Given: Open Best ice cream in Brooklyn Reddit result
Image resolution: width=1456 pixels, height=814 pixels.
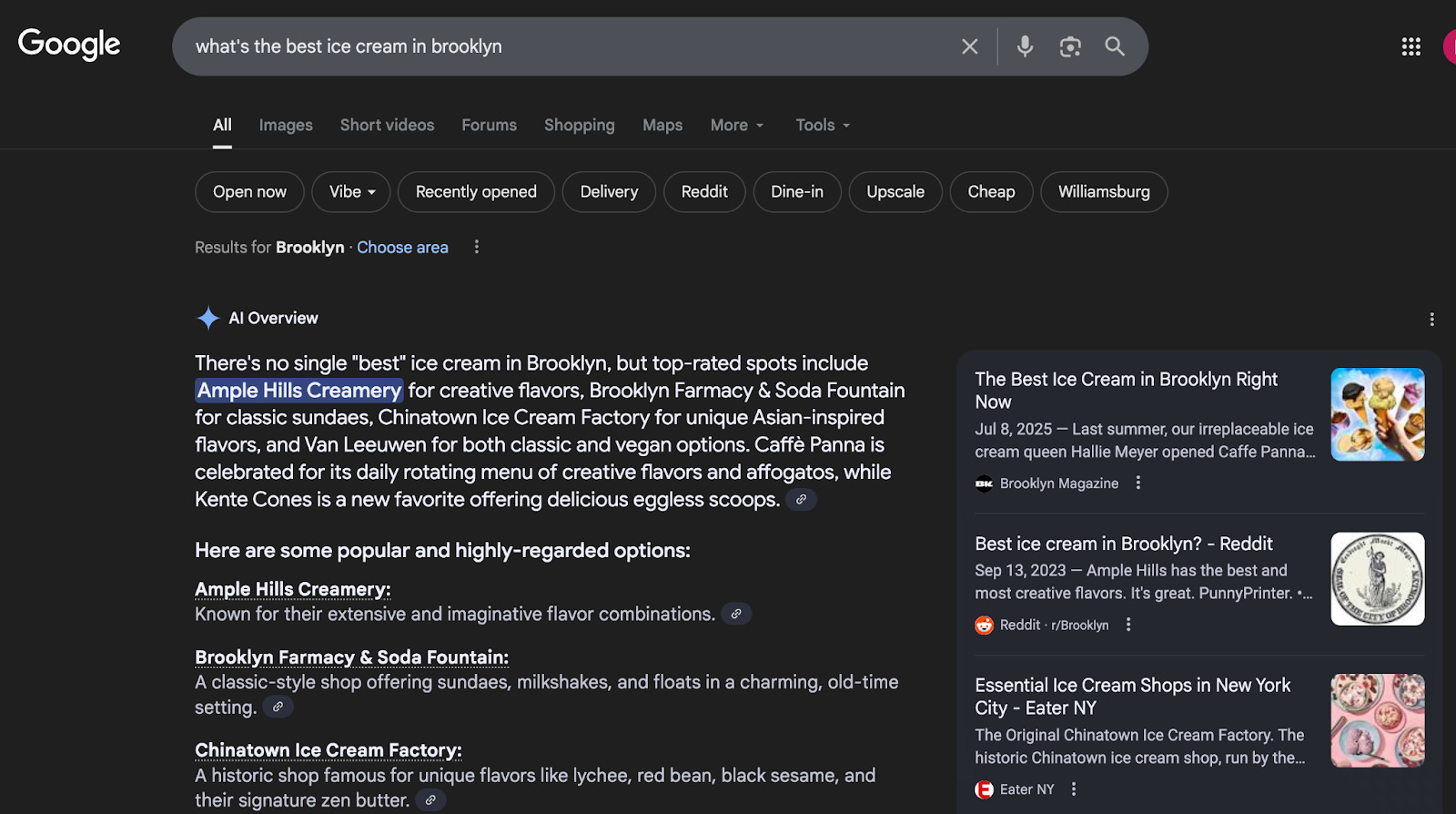Looking at the screenshot, I should [1123, 544].
